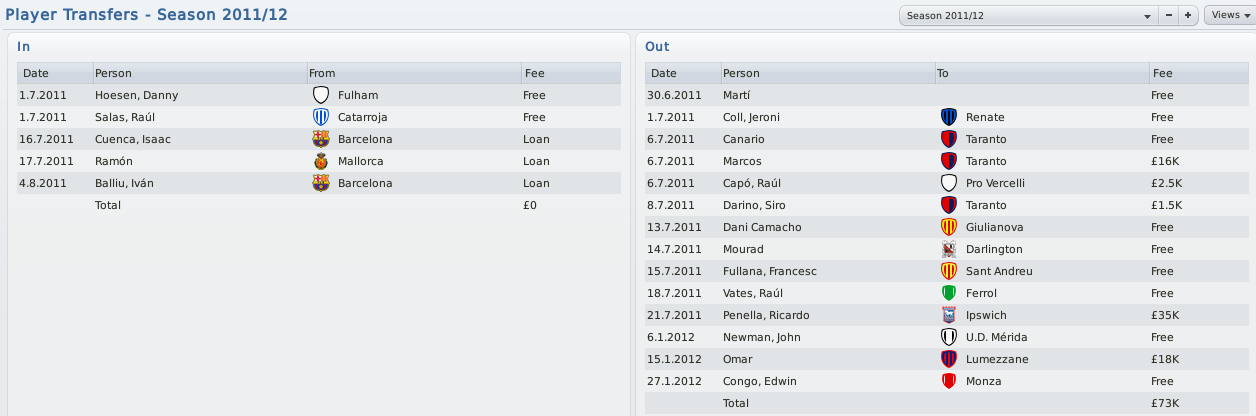
Task: Sort outgoing transfers by Fee column
Action: coord(1197,73)
